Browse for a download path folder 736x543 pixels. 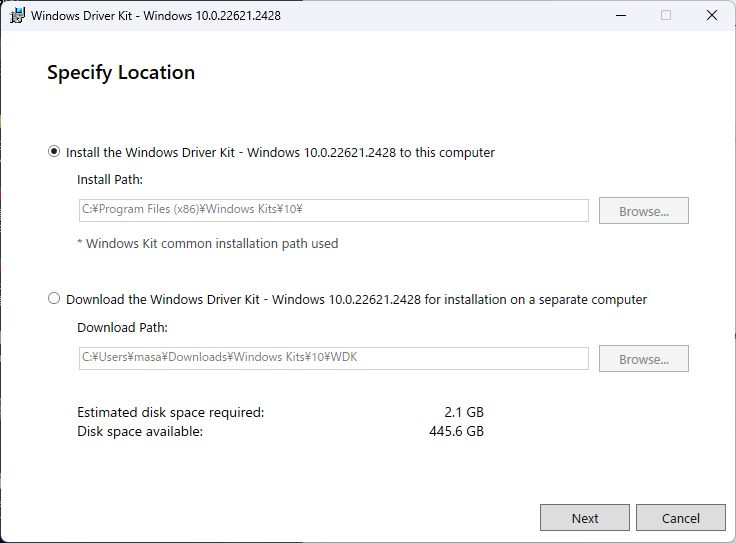644,359
